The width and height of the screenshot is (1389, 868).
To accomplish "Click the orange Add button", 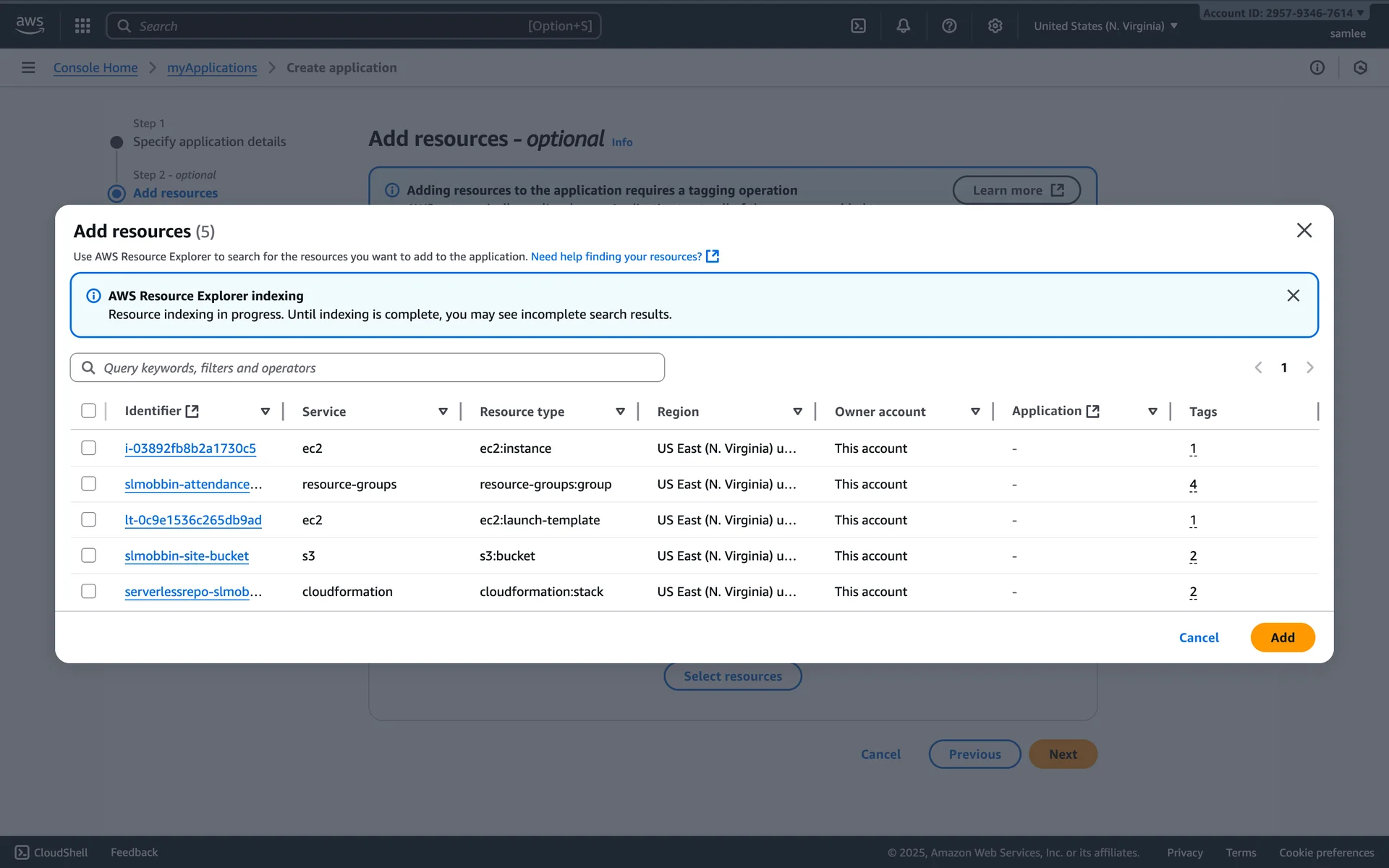I will tap(1282, 637).
